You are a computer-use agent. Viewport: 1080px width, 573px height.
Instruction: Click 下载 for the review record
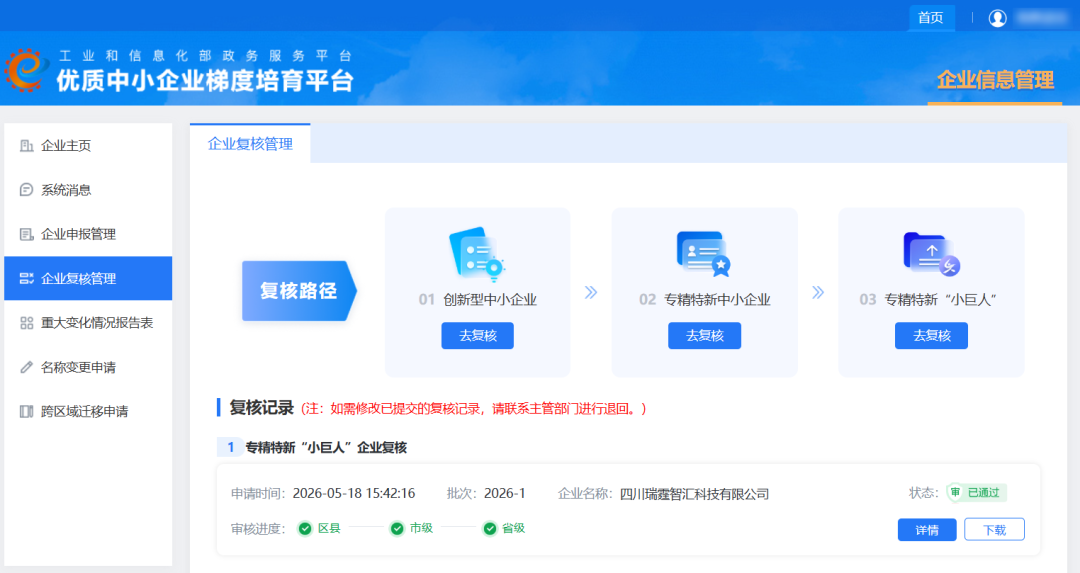pyautogui.click(x=995, y=530)
